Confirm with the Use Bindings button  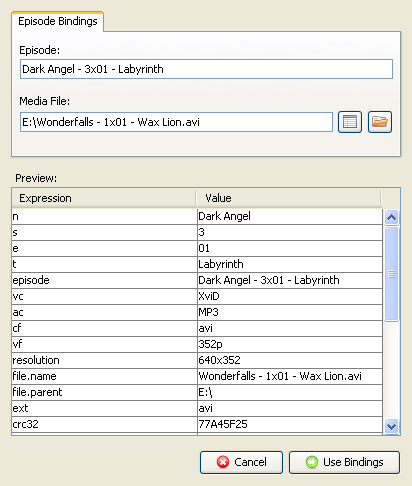344,462
